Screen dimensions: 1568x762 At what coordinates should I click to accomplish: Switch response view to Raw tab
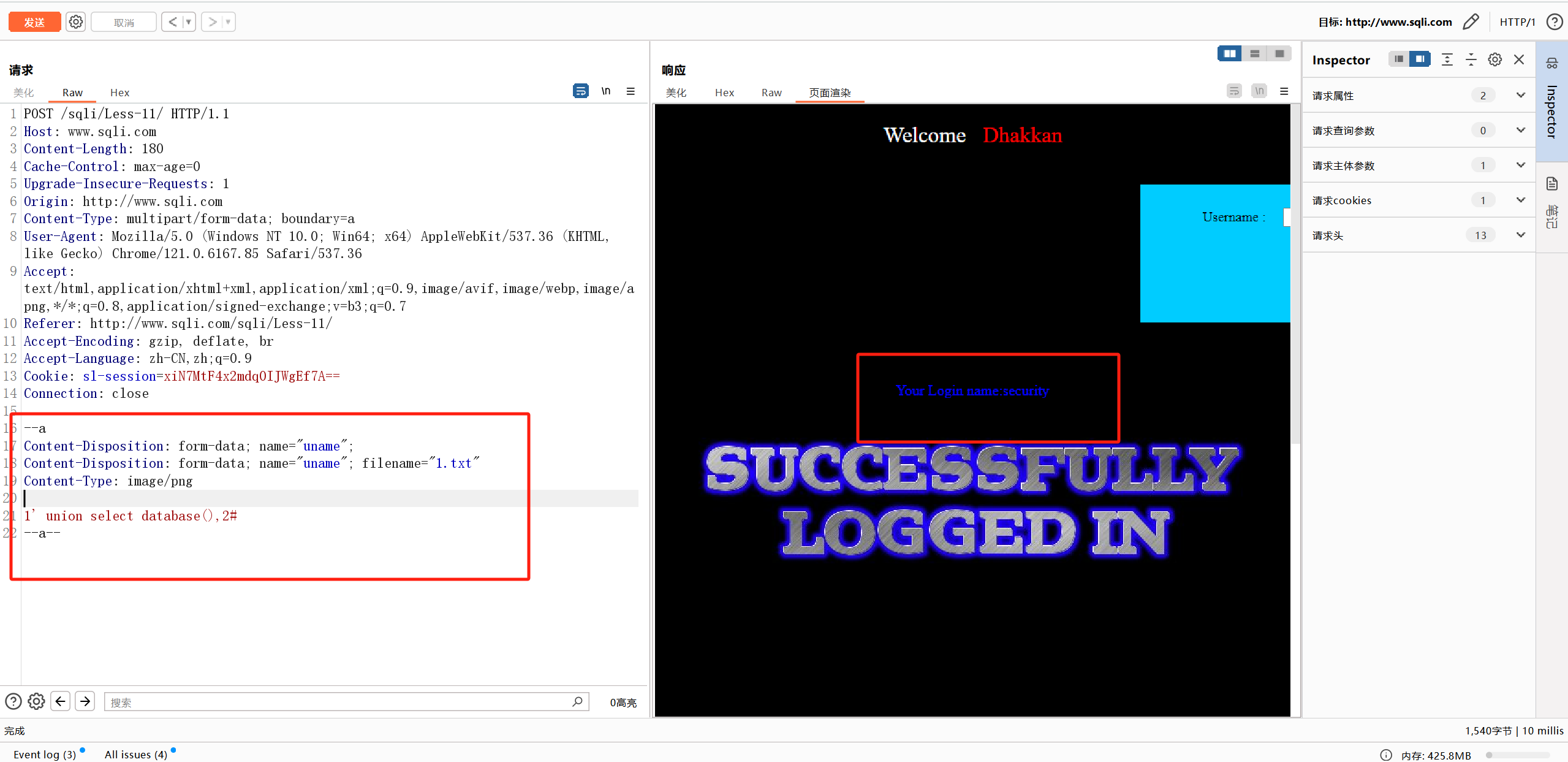[771, 93]
